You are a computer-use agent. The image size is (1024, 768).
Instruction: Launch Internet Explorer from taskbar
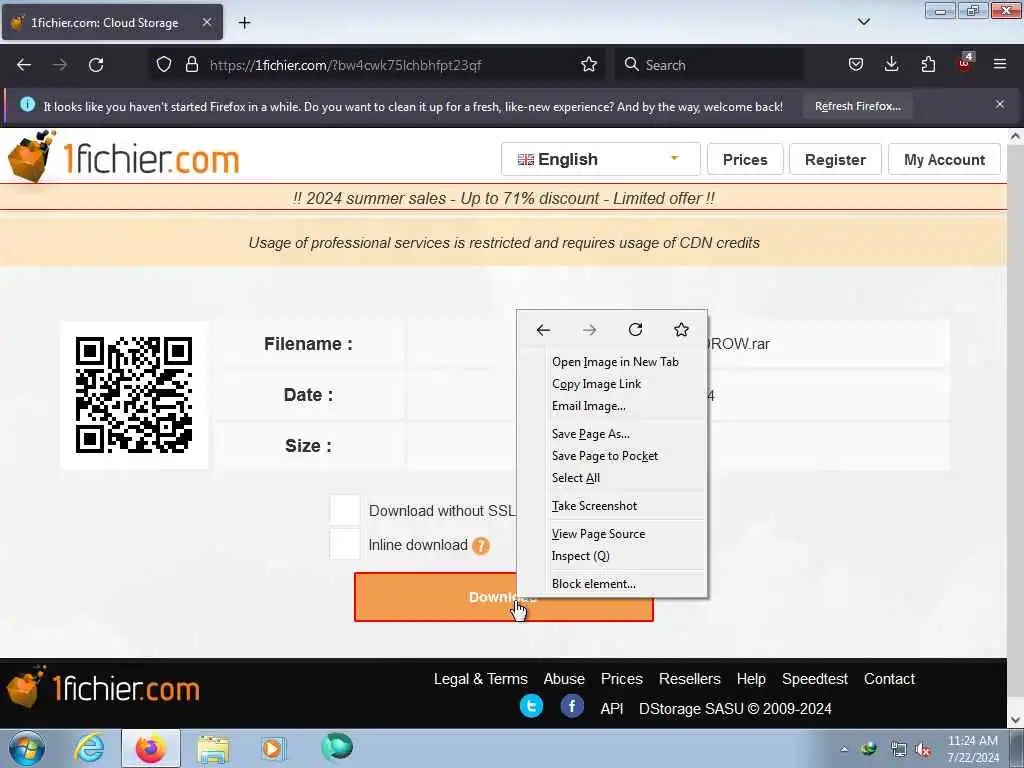[89, 748]
